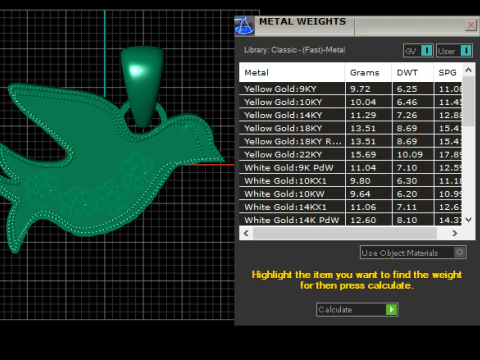Click the 10.04 grams value
The height and width of the screenshot is (360, 480).
363,102
